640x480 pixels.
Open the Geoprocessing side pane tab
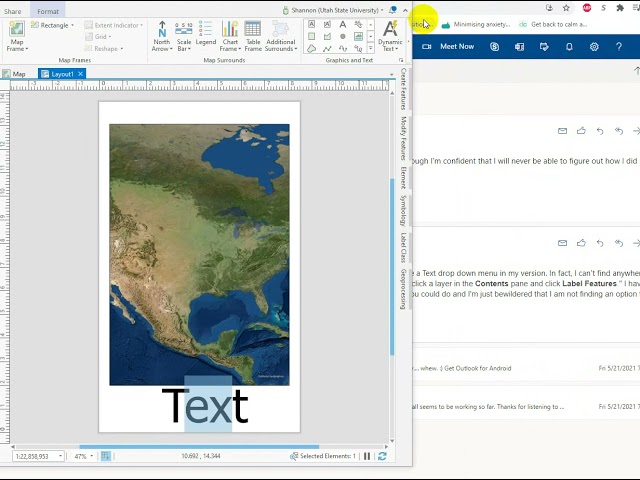[403, 289]
